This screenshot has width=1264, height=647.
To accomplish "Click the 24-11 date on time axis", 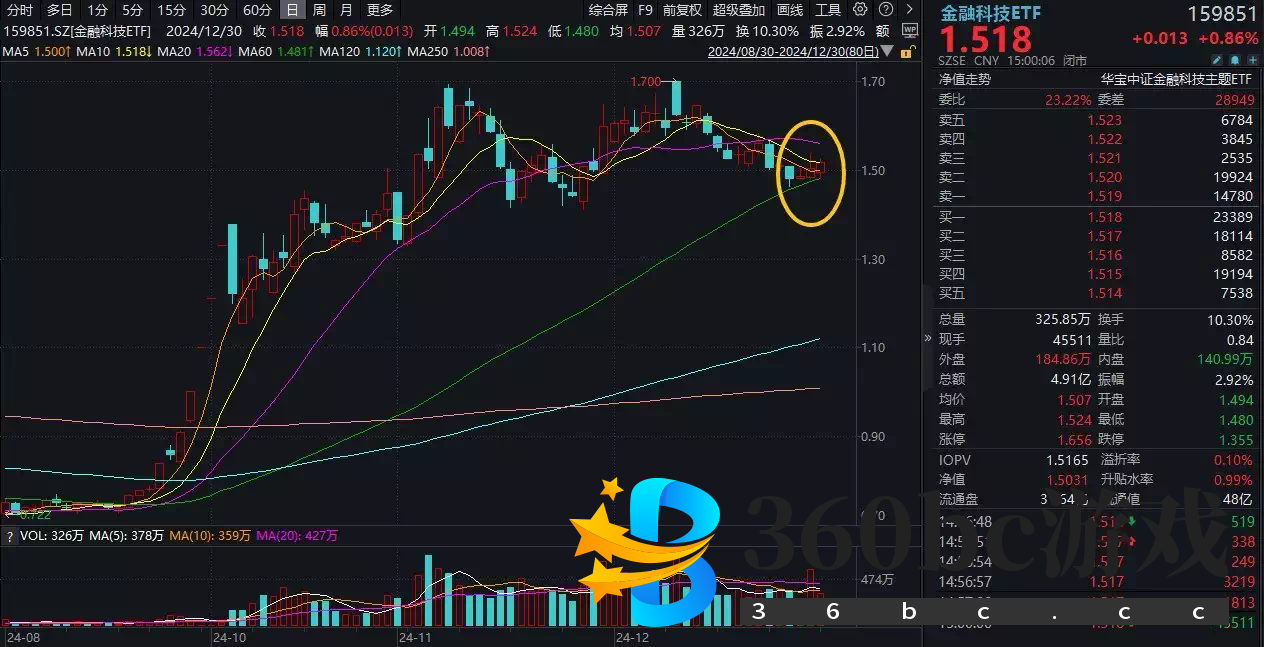I will (413, 636).
